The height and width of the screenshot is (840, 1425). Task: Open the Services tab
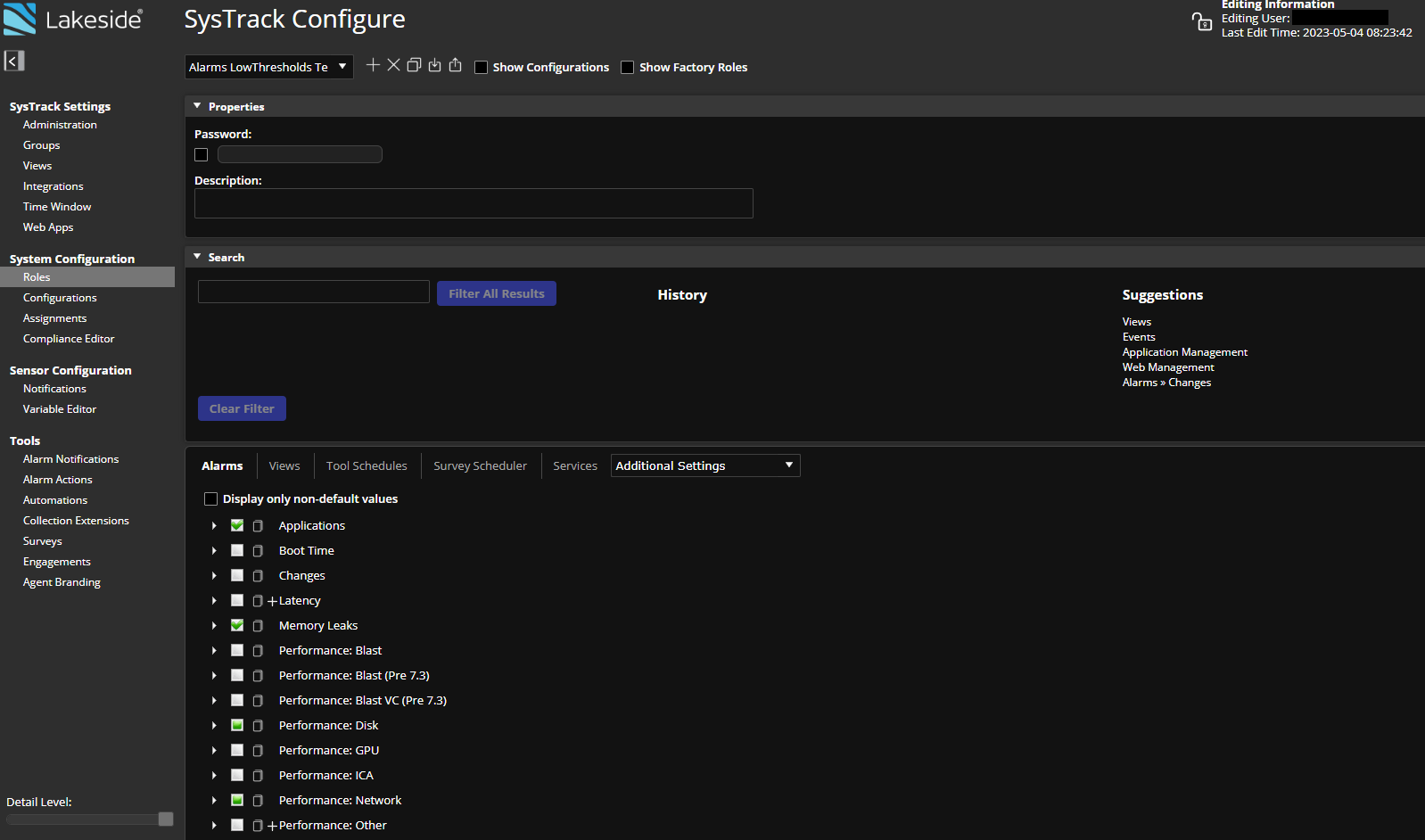pyautogui.click(x=575, y=465)
